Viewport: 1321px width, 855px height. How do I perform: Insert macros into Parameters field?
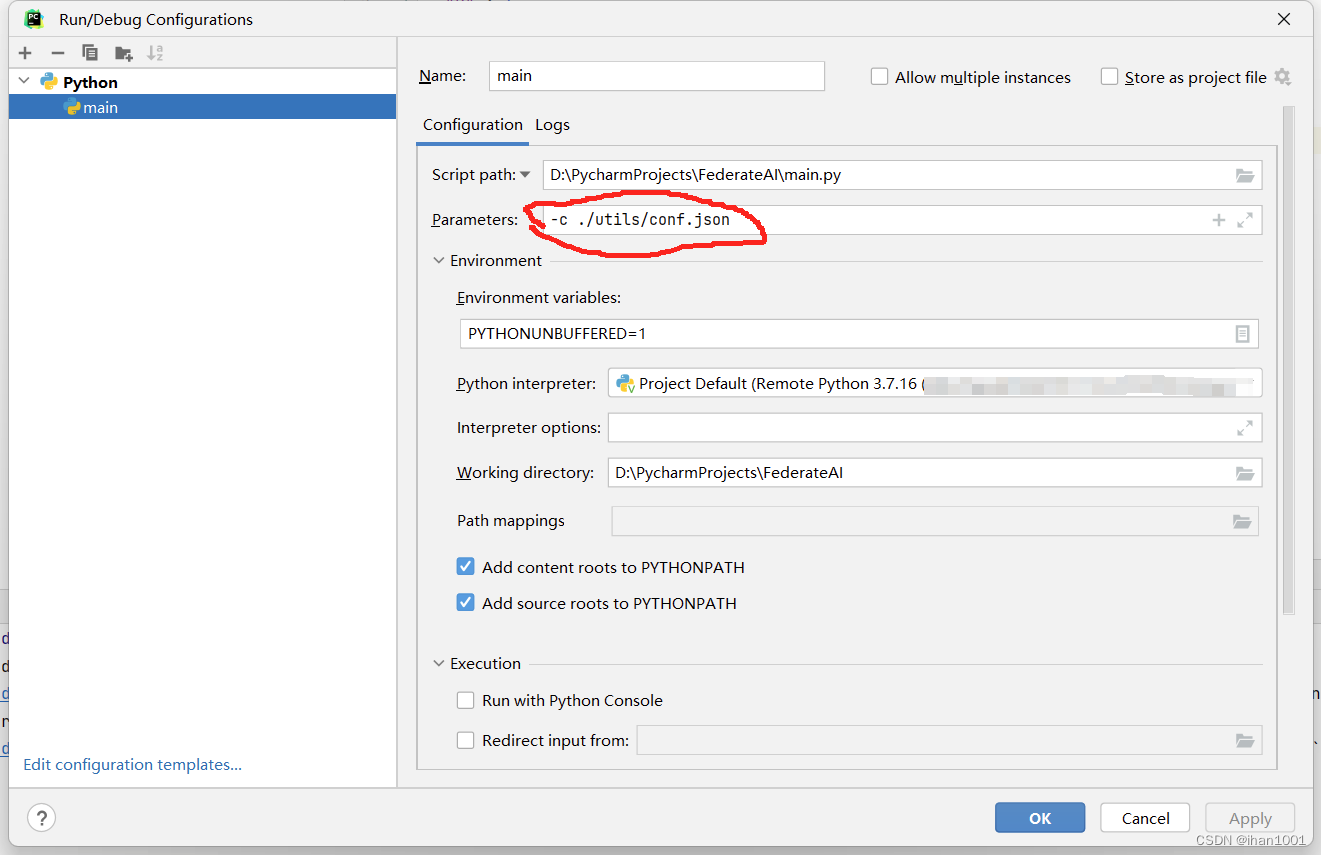tap(1219, 220)
